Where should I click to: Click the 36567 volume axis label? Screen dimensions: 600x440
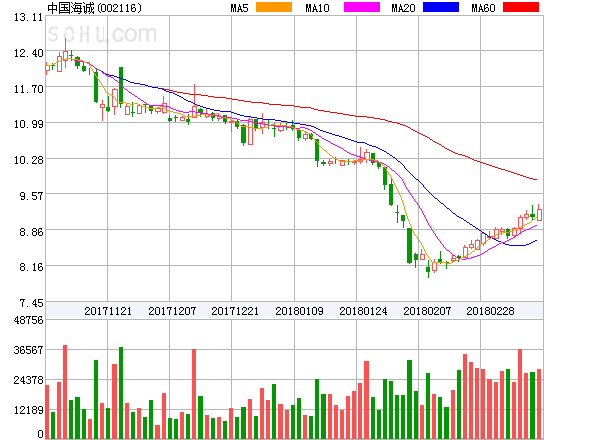click(x=28, y=350)
